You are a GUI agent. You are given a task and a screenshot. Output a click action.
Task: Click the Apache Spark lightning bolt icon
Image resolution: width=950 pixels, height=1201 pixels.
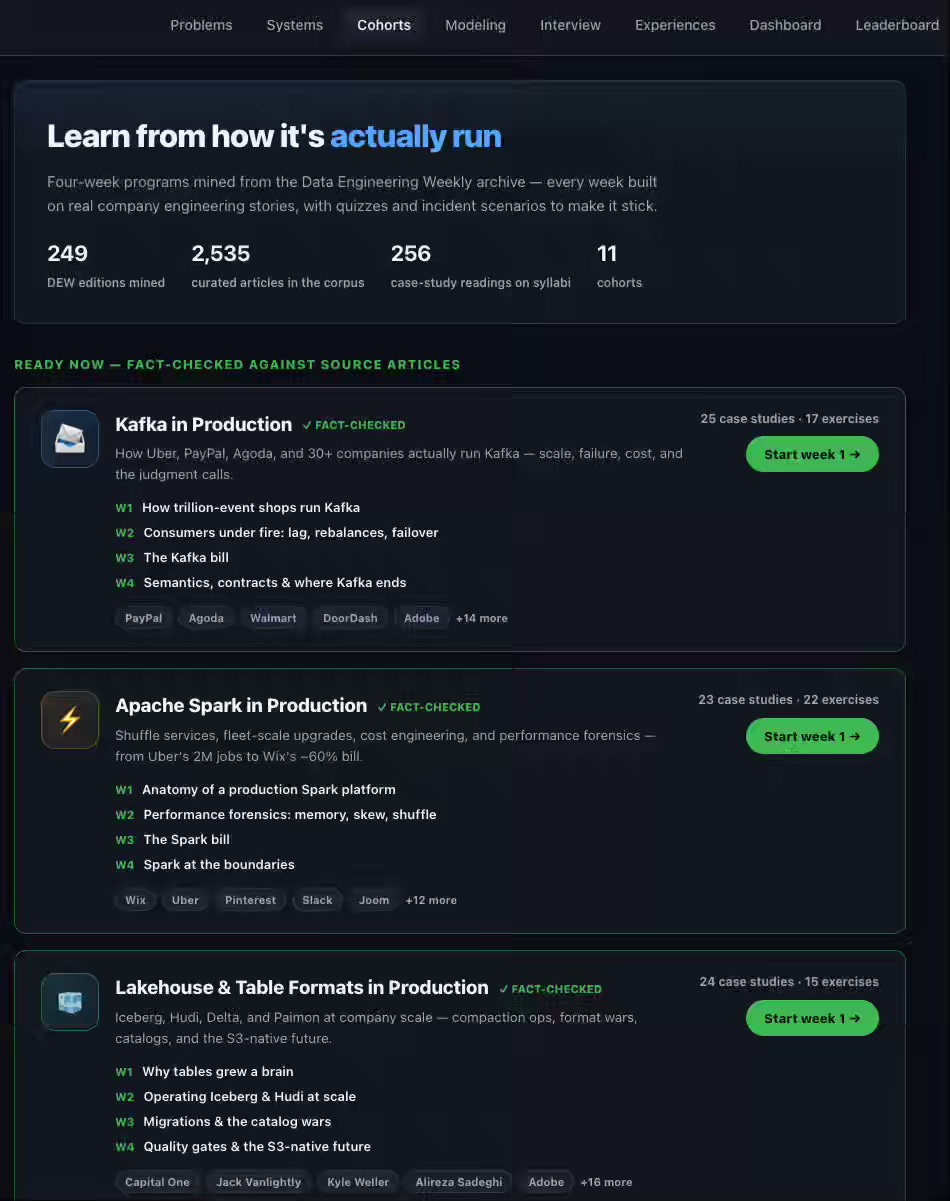click(70, 720)
